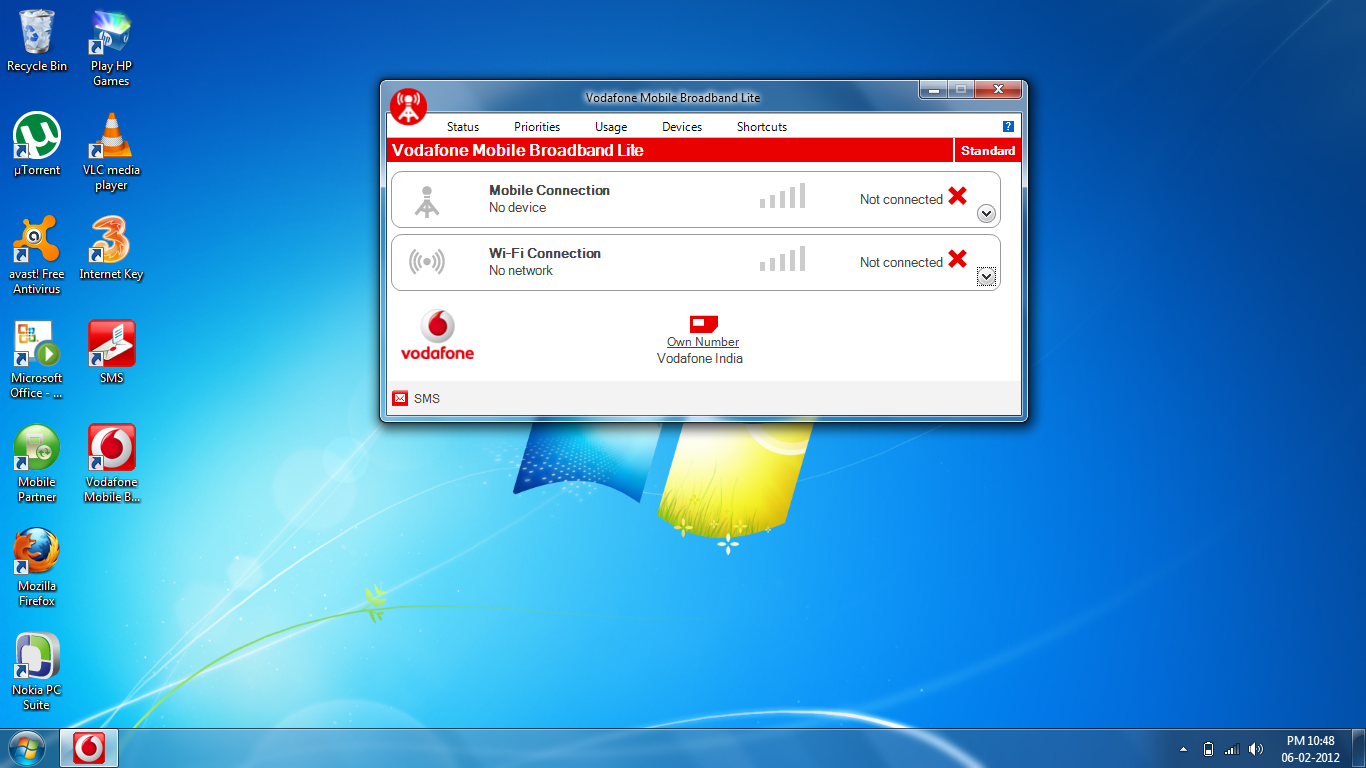Viewport: 1366px width, 768px height.
Task: Click the Vodafone brand logo
Action: point(437,335)
